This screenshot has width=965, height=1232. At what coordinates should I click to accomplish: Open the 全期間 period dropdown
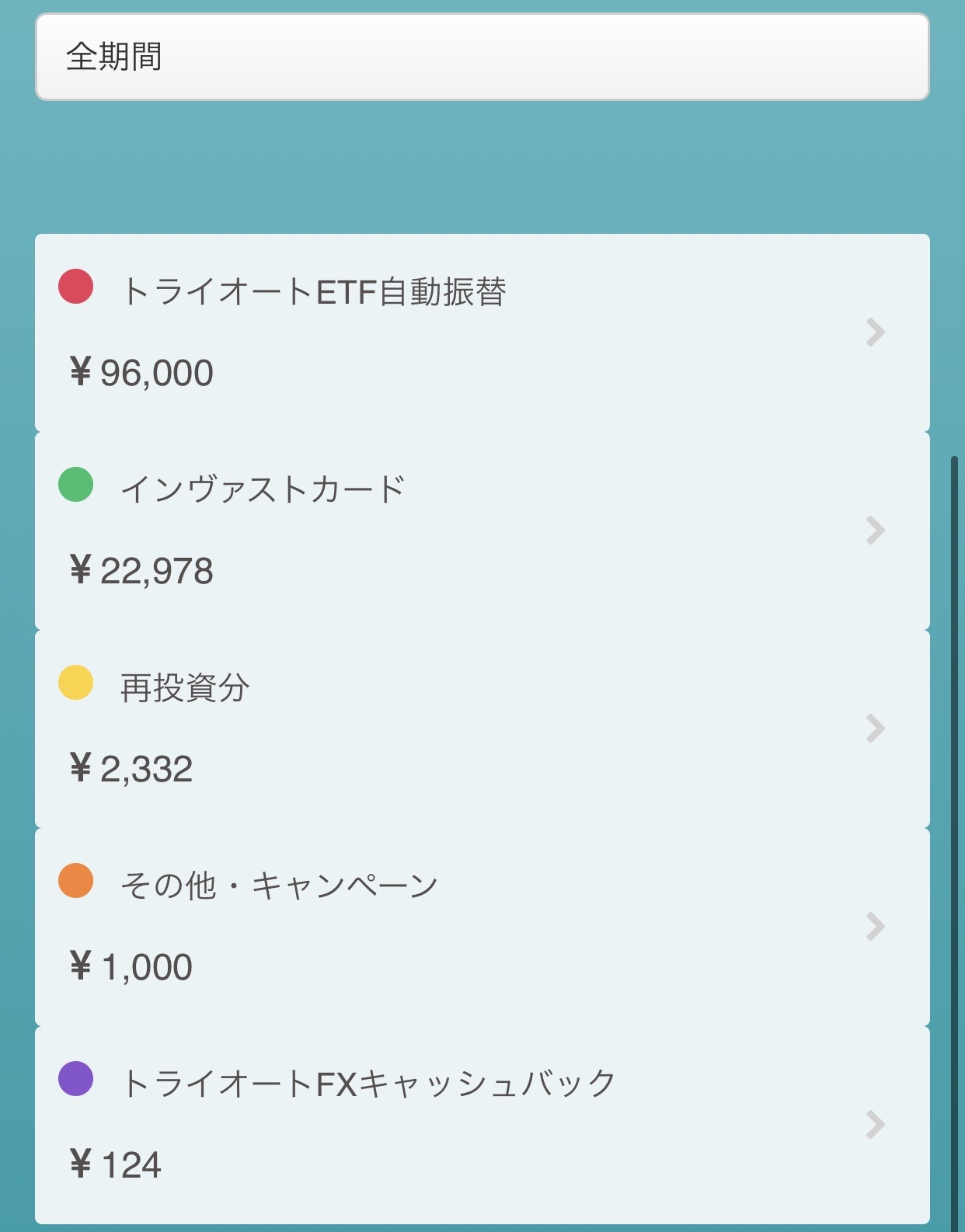482,57
